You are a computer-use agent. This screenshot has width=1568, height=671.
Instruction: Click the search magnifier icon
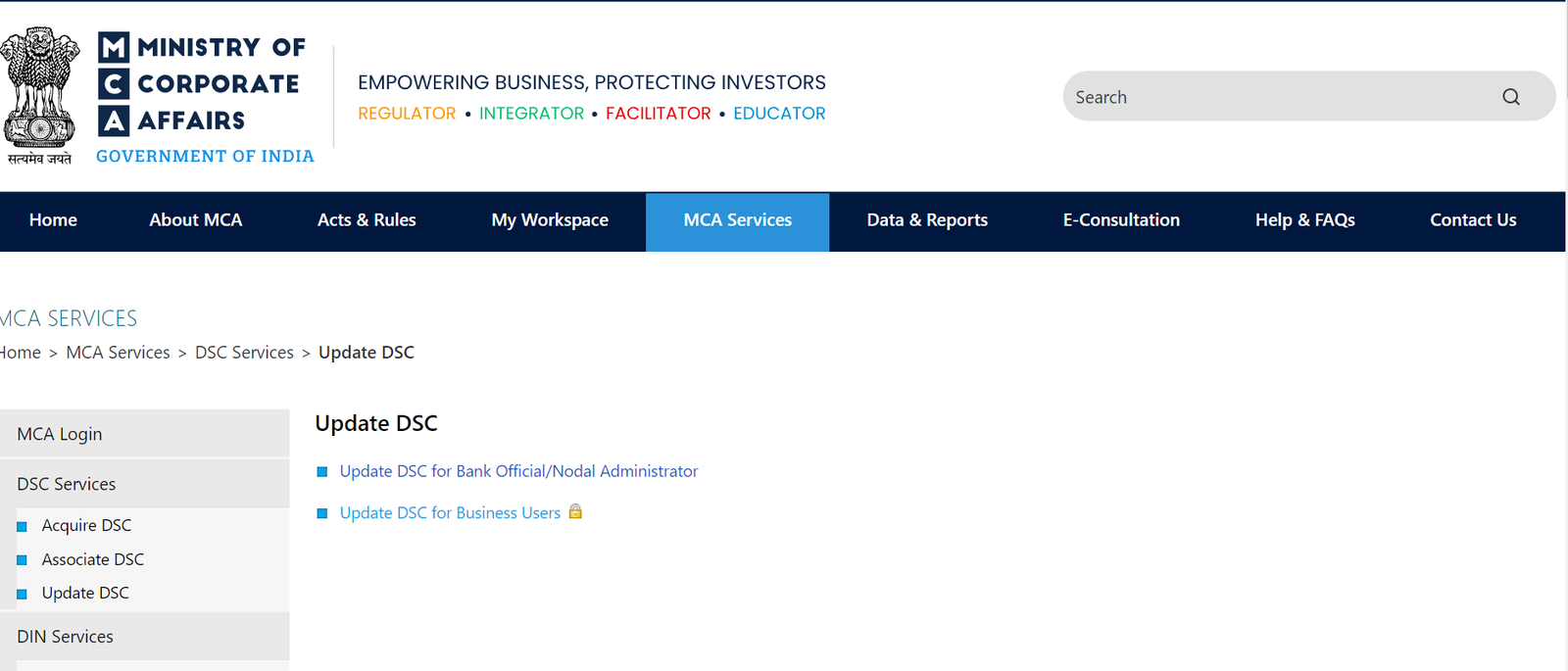tap(1510, 97)
